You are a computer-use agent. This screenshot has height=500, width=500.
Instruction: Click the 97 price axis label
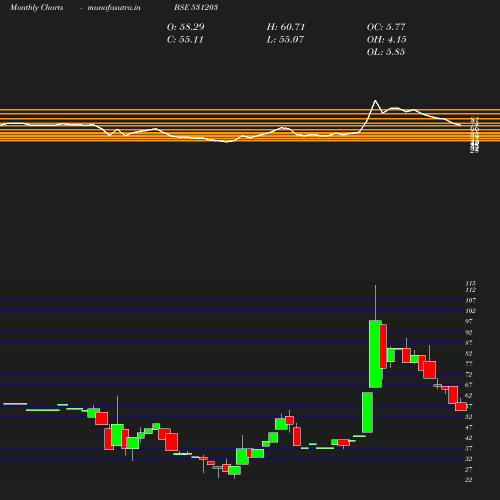(469, 321)
